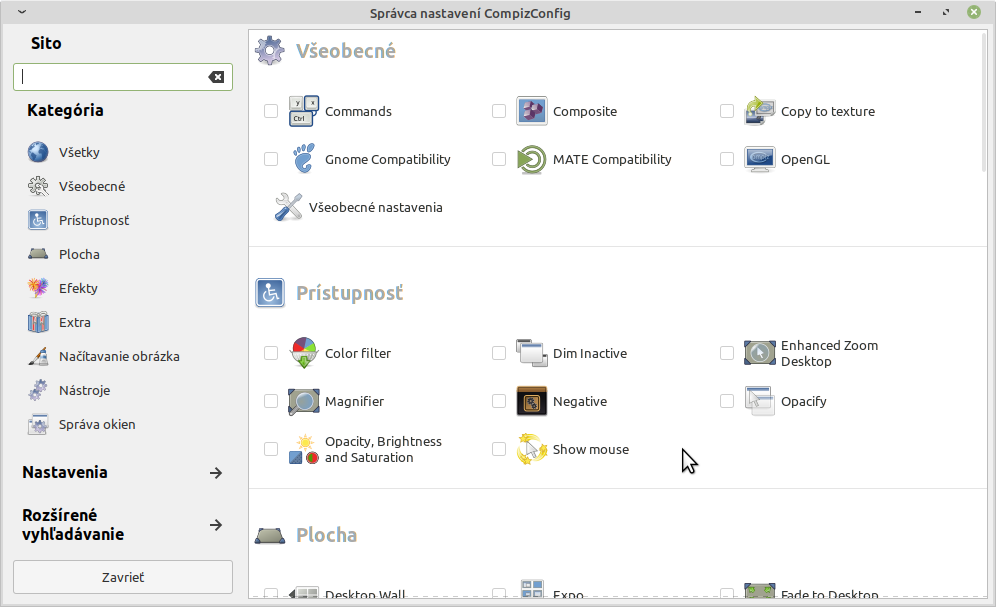
Task: Select the Načítavanie obrázka icon in sidebar
Action: (38, 356)
